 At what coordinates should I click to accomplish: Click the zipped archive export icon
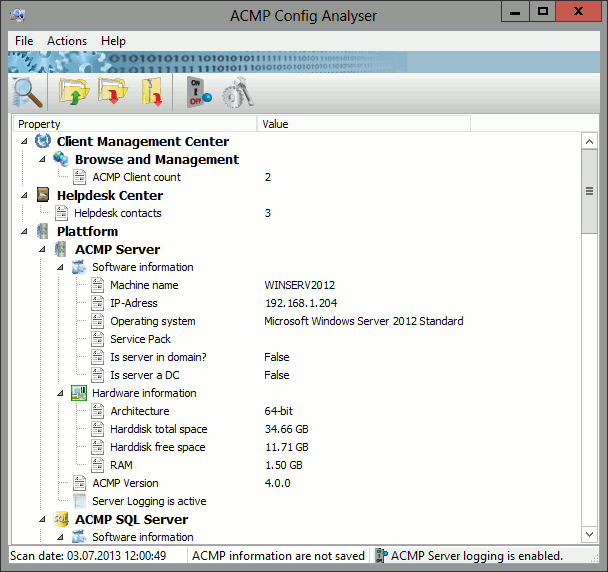152,92
